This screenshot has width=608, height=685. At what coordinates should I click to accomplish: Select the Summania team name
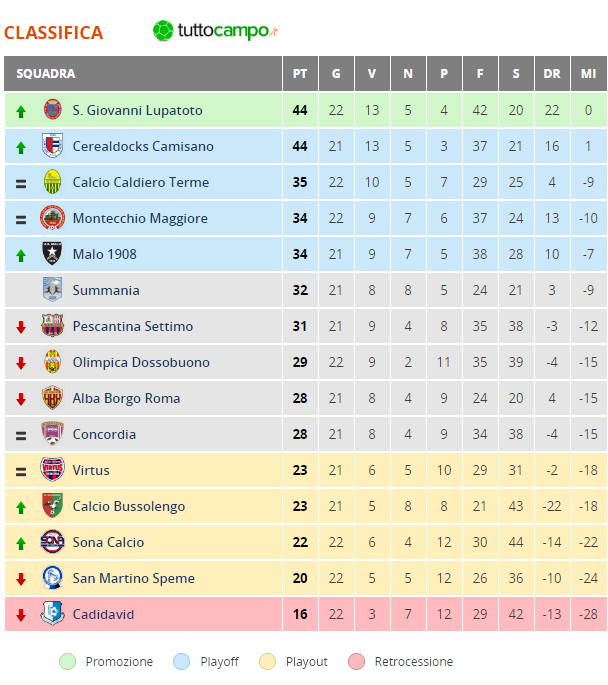(x=106, y=290)
